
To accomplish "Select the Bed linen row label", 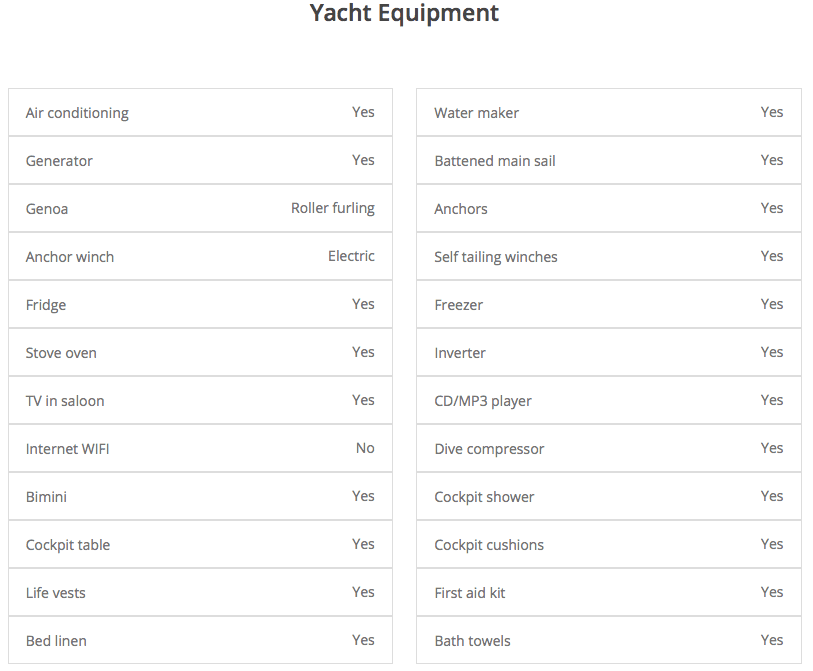I will coord(56,641).
